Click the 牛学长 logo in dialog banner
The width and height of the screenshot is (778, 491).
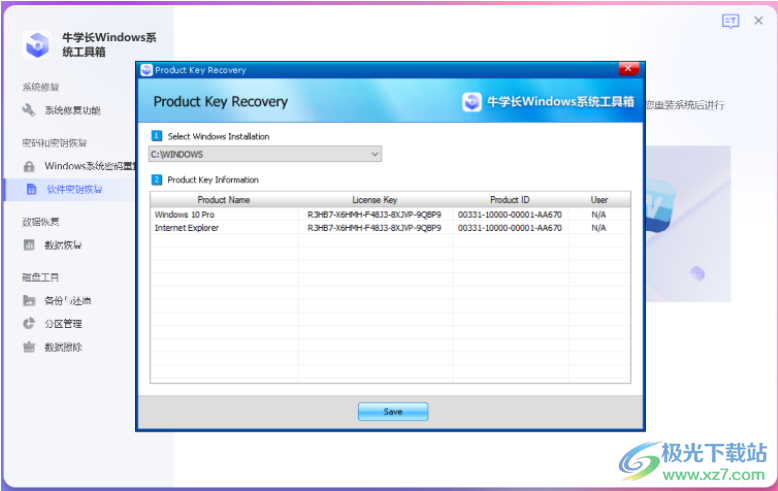click(x=472, y=102)
